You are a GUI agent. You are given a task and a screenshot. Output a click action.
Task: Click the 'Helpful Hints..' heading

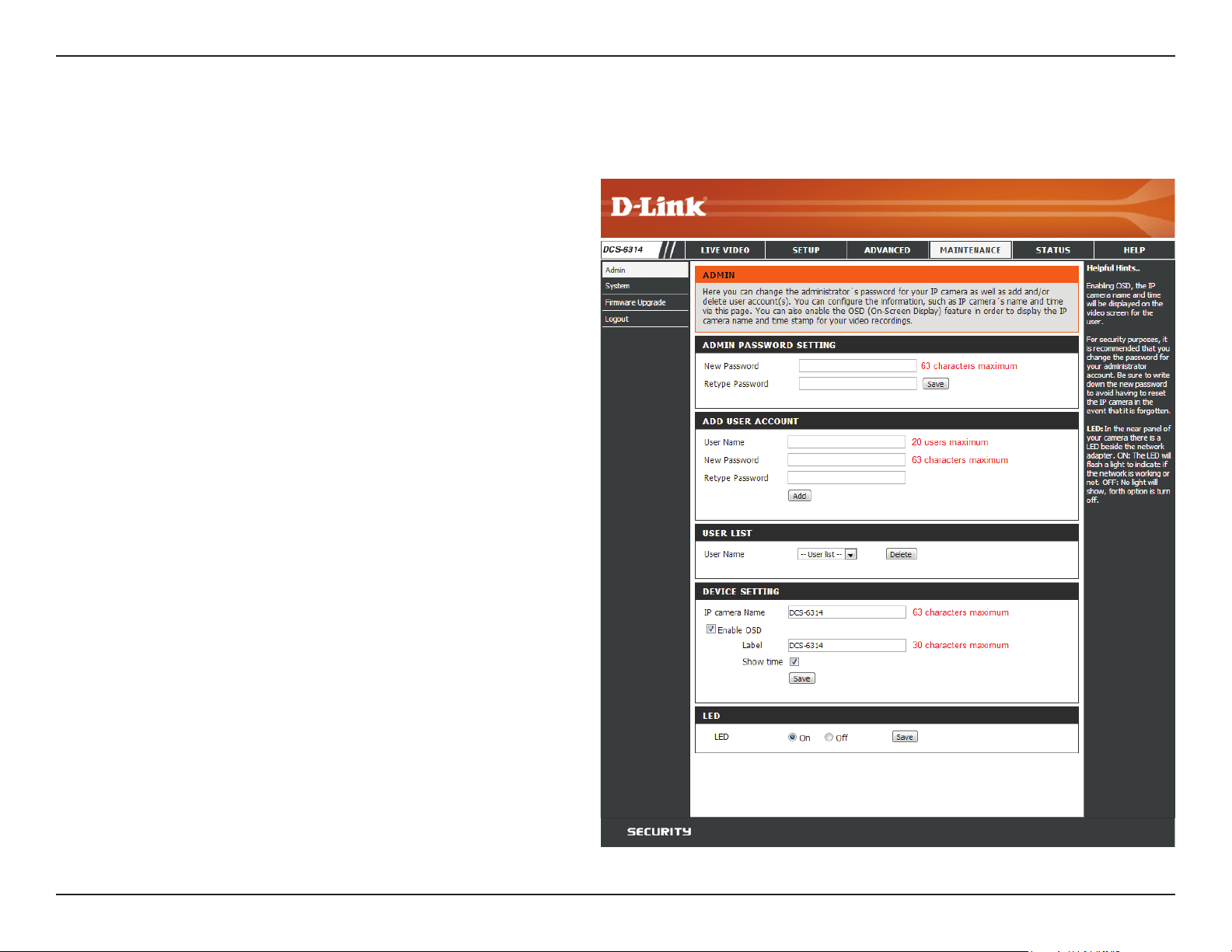[1113, 268]
